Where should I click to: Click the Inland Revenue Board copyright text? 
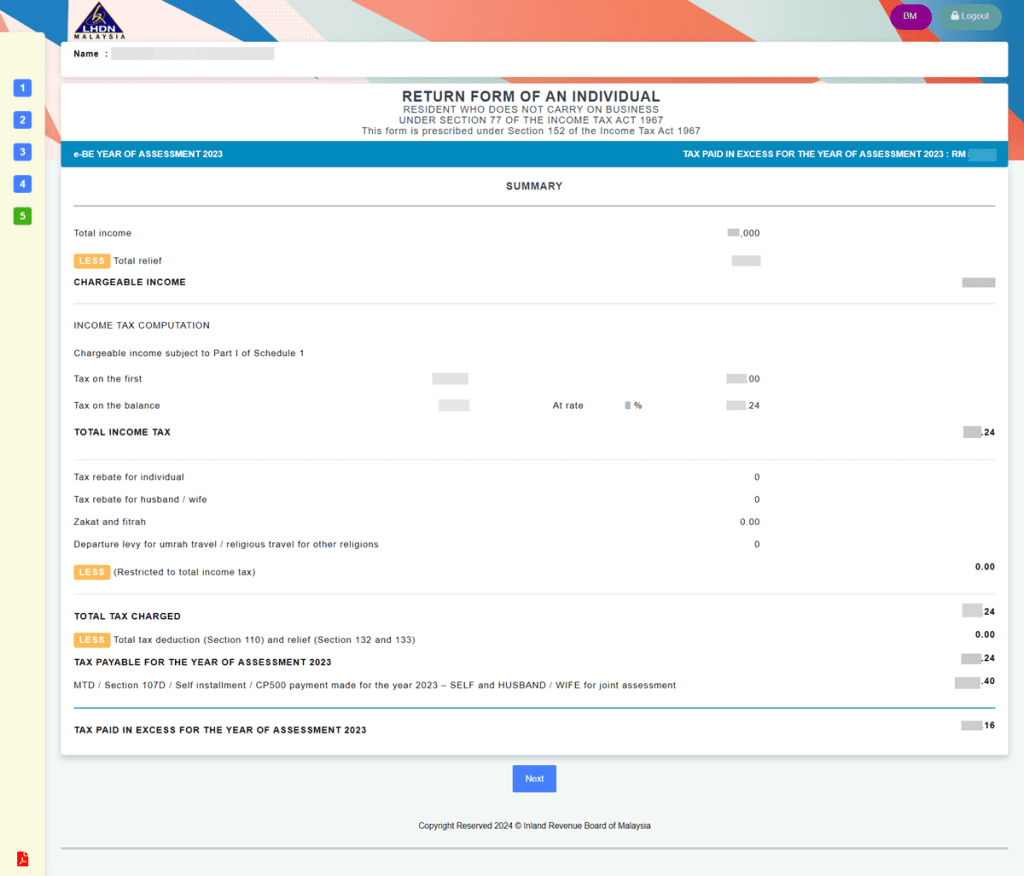coord(534,826)
